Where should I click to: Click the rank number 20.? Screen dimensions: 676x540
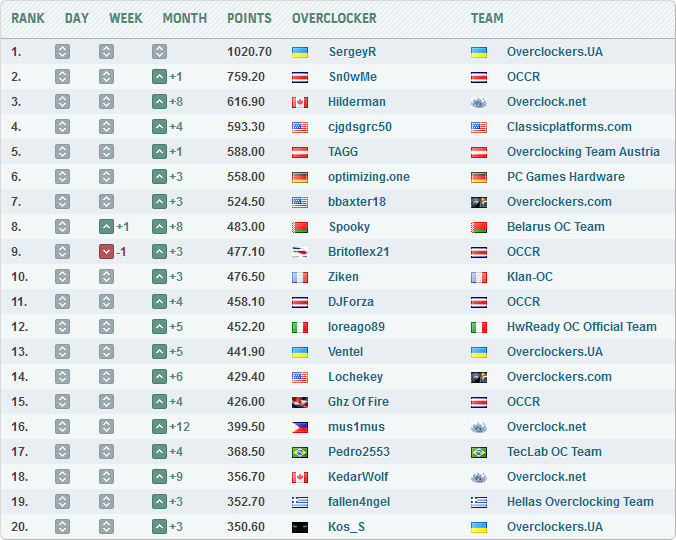click(19, 527)
